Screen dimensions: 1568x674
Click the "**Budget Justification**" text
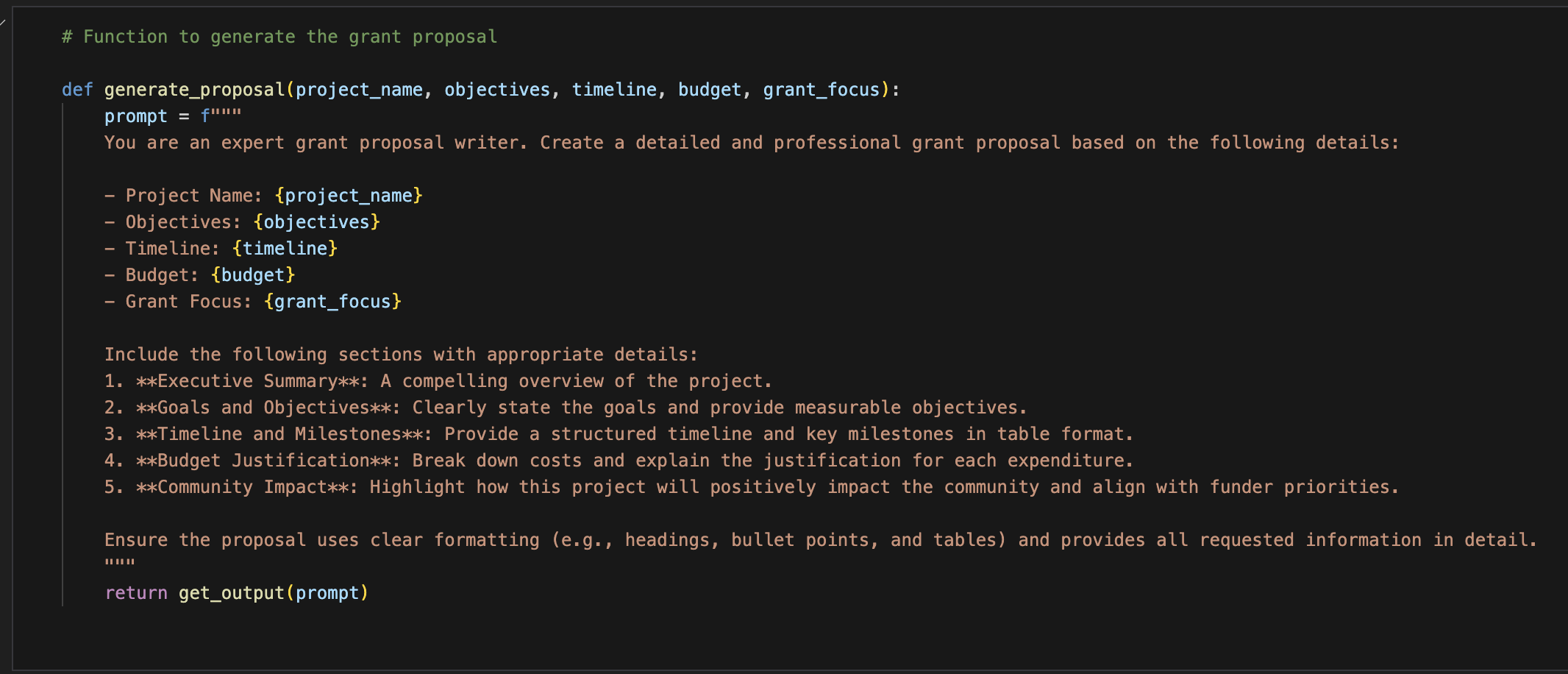tap(263, 461)
